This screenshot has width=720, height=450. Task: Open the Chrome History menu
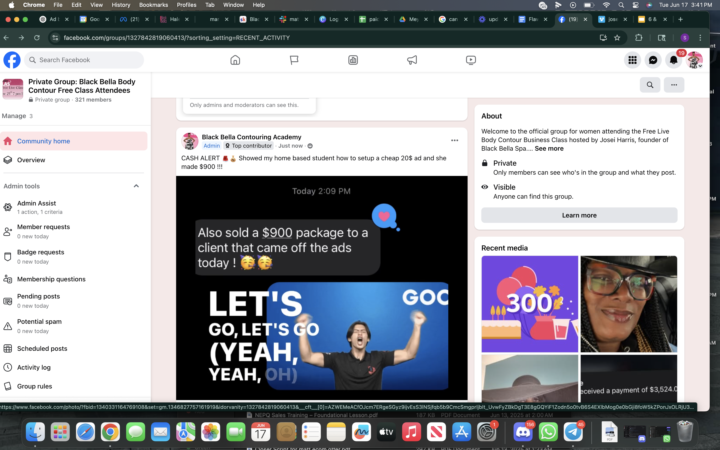point(121,5)
